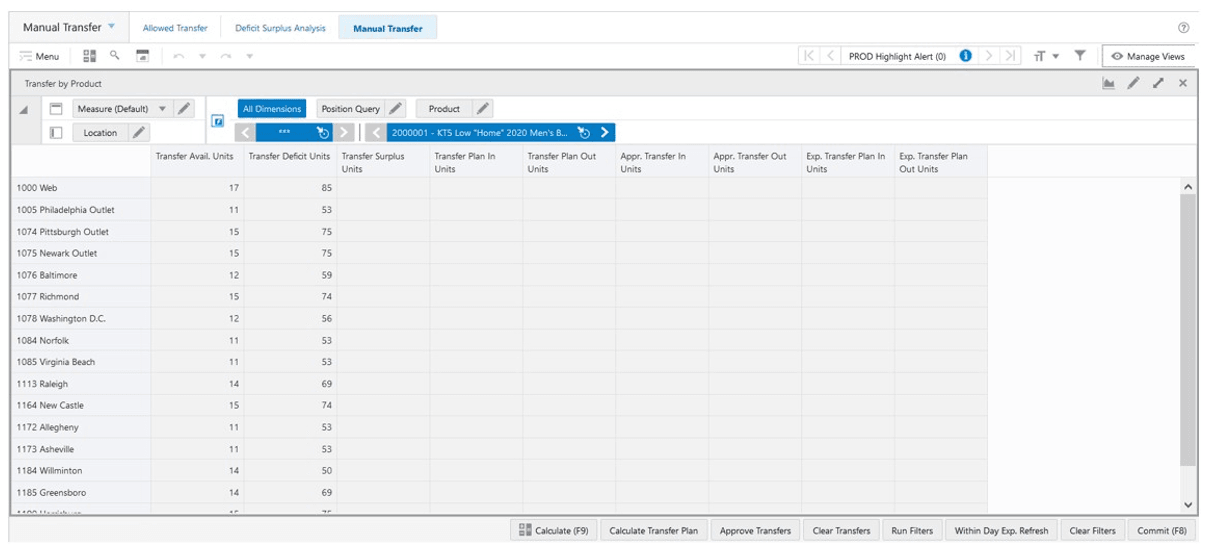Screen dimensions: 1206x548
Task: Open the *** page slice selector
Action: pos(285,132)
